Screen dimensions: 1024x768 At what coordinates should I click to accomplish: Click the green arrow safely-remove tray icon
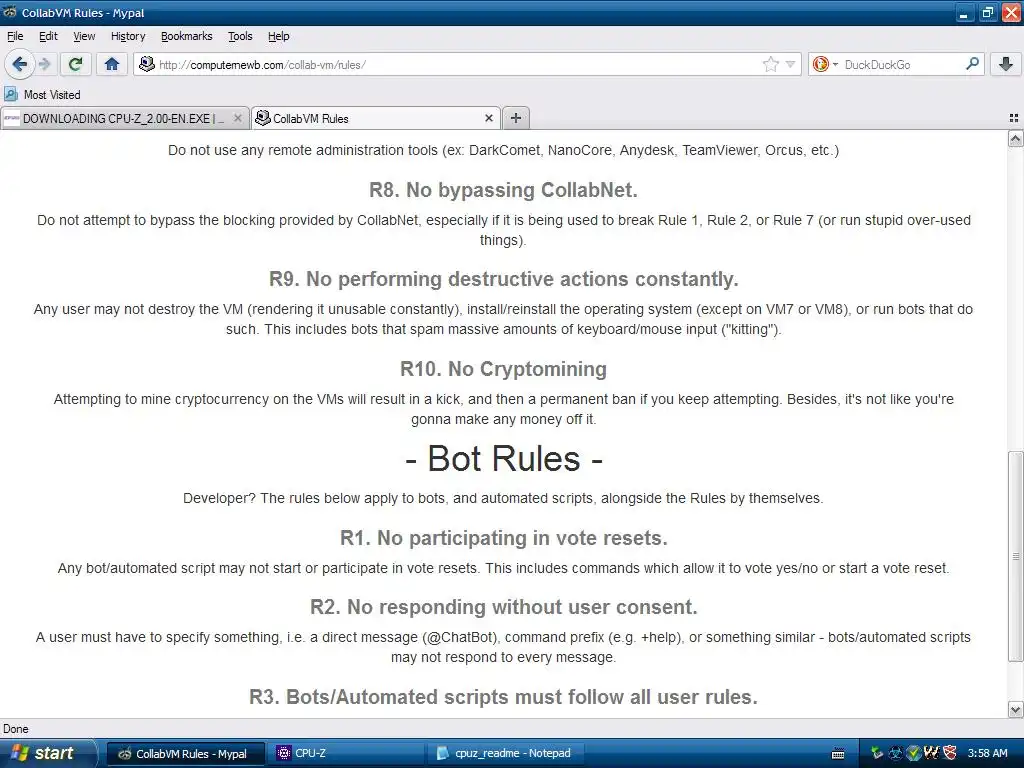[x=877, y=754]
